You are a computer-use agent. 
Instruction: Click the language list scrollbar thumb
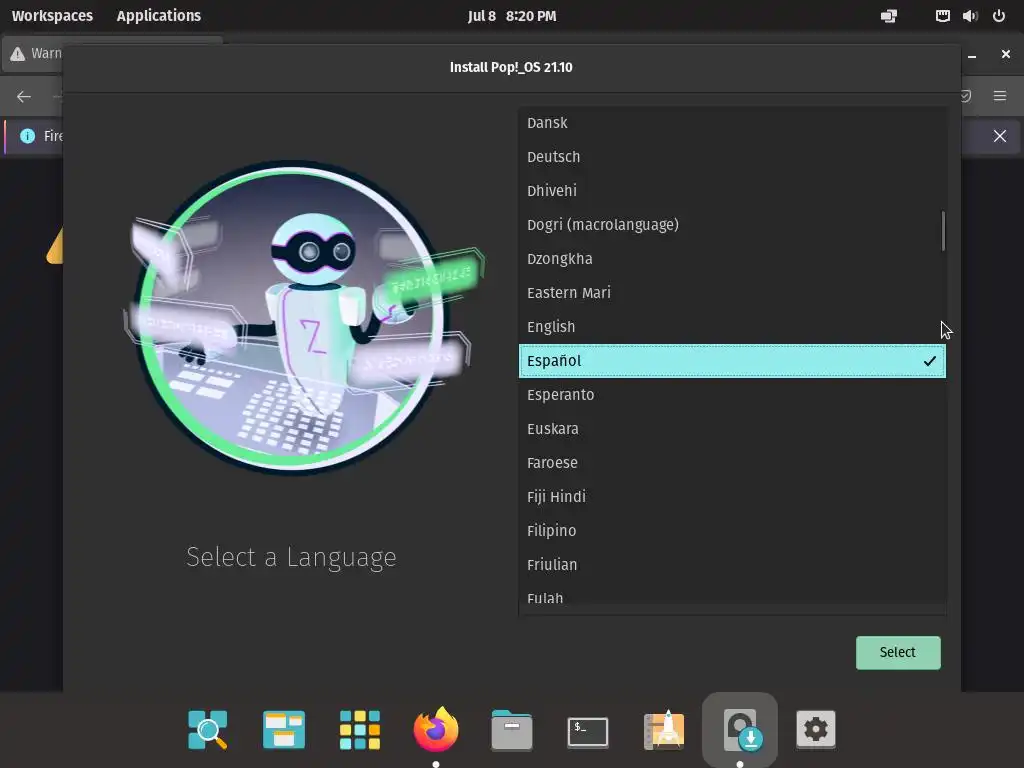943,231
